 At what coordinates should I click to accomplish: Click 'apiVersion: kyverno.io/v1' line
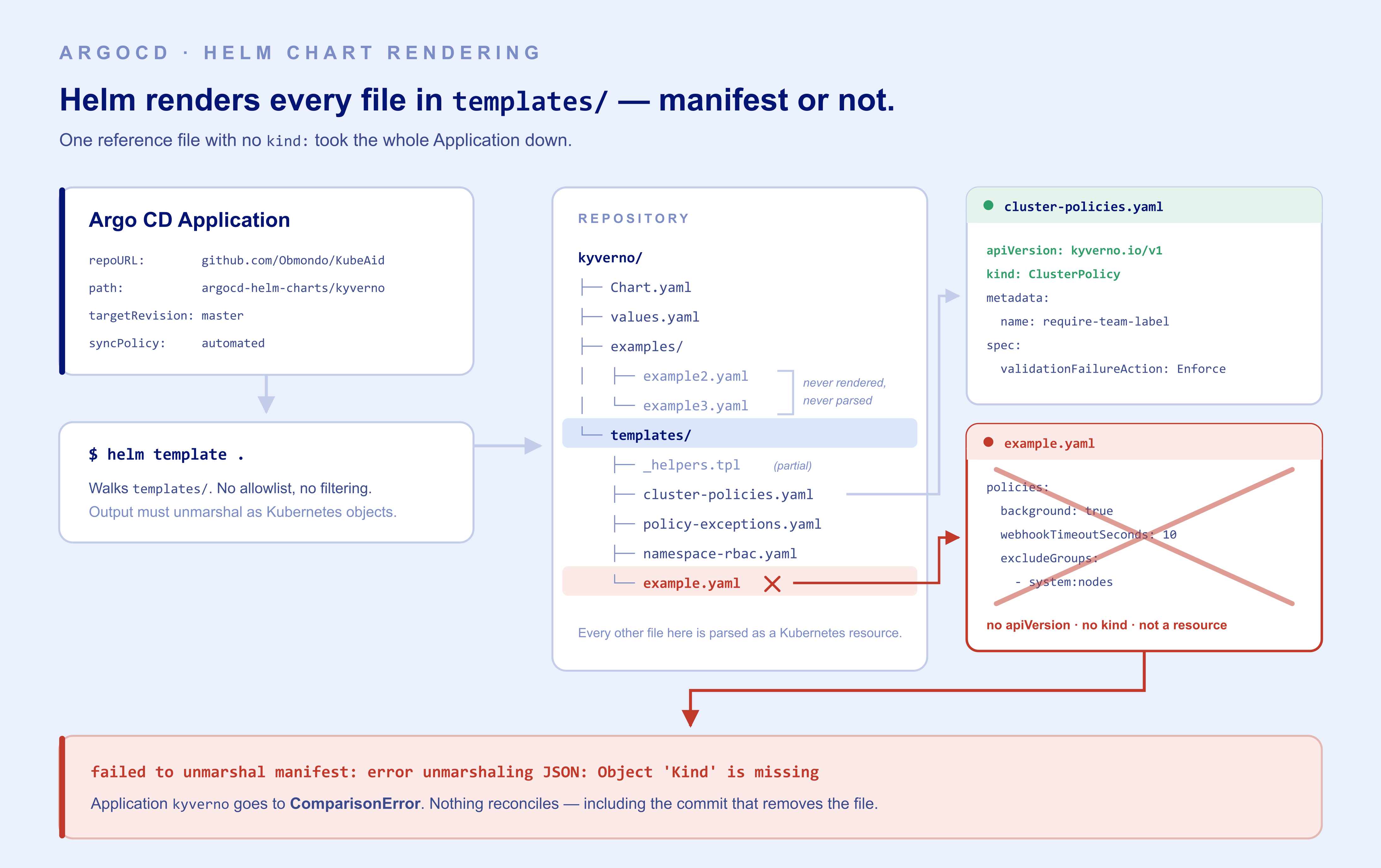tap(1074, 251)
